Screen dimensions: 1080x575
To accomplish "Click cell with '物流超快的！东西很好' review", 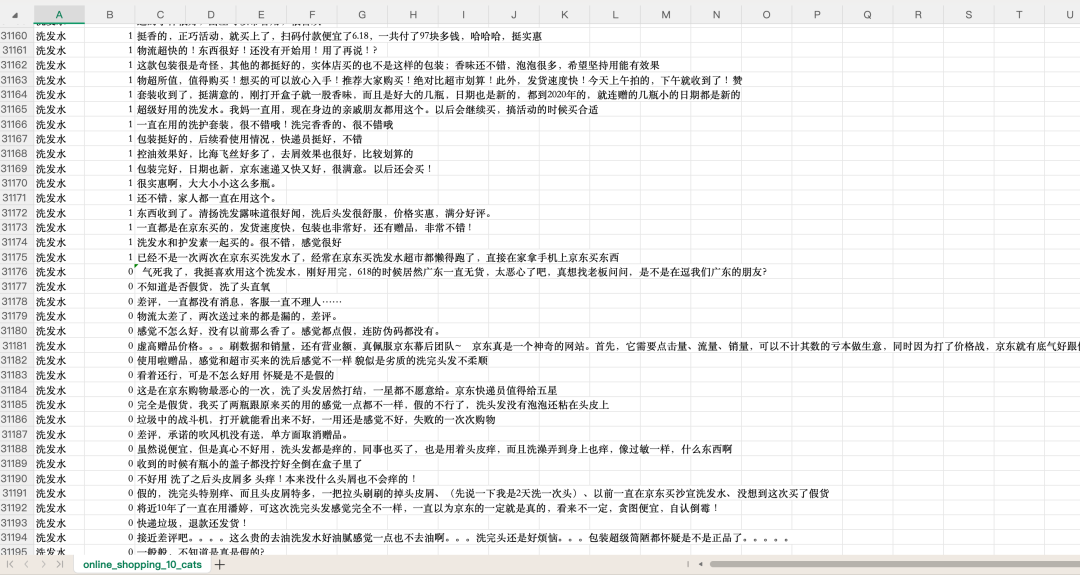I will [257, 50].
